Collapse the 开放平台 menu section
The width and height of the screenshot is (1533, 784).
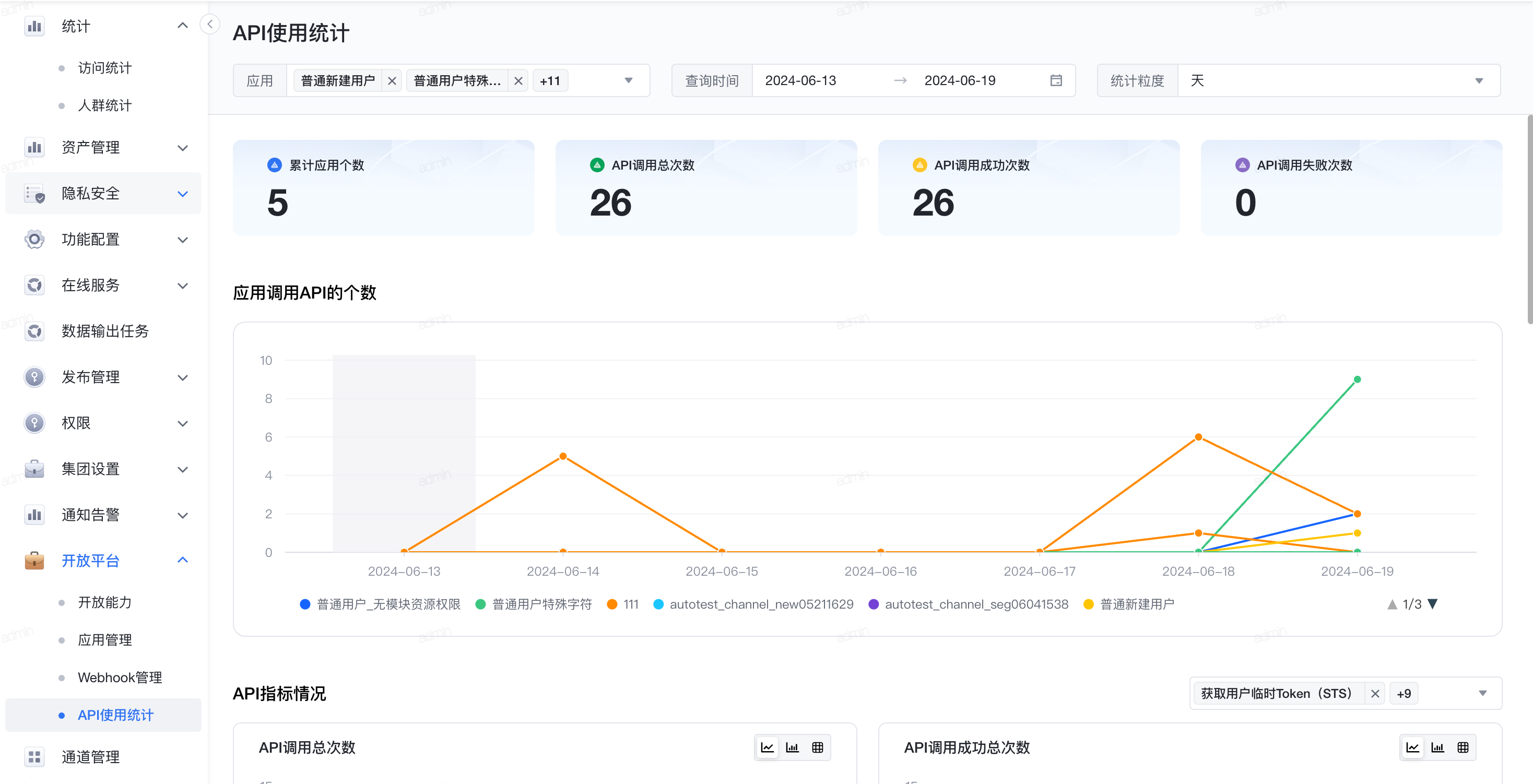point(183,561)
